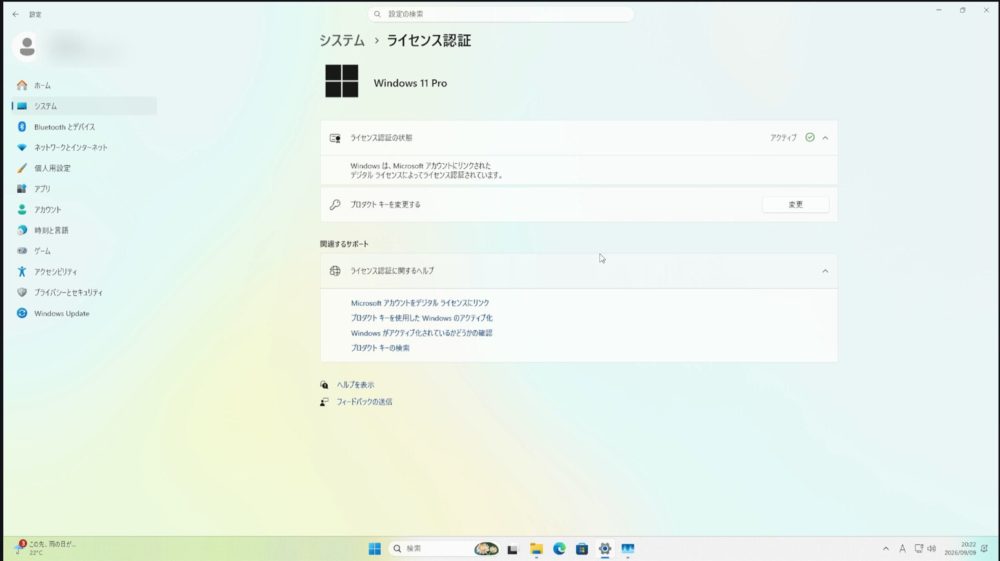This screenshot has height=561, width=1000.
Task: Click フィードバックの送信 link
Action: click(364, 402)
